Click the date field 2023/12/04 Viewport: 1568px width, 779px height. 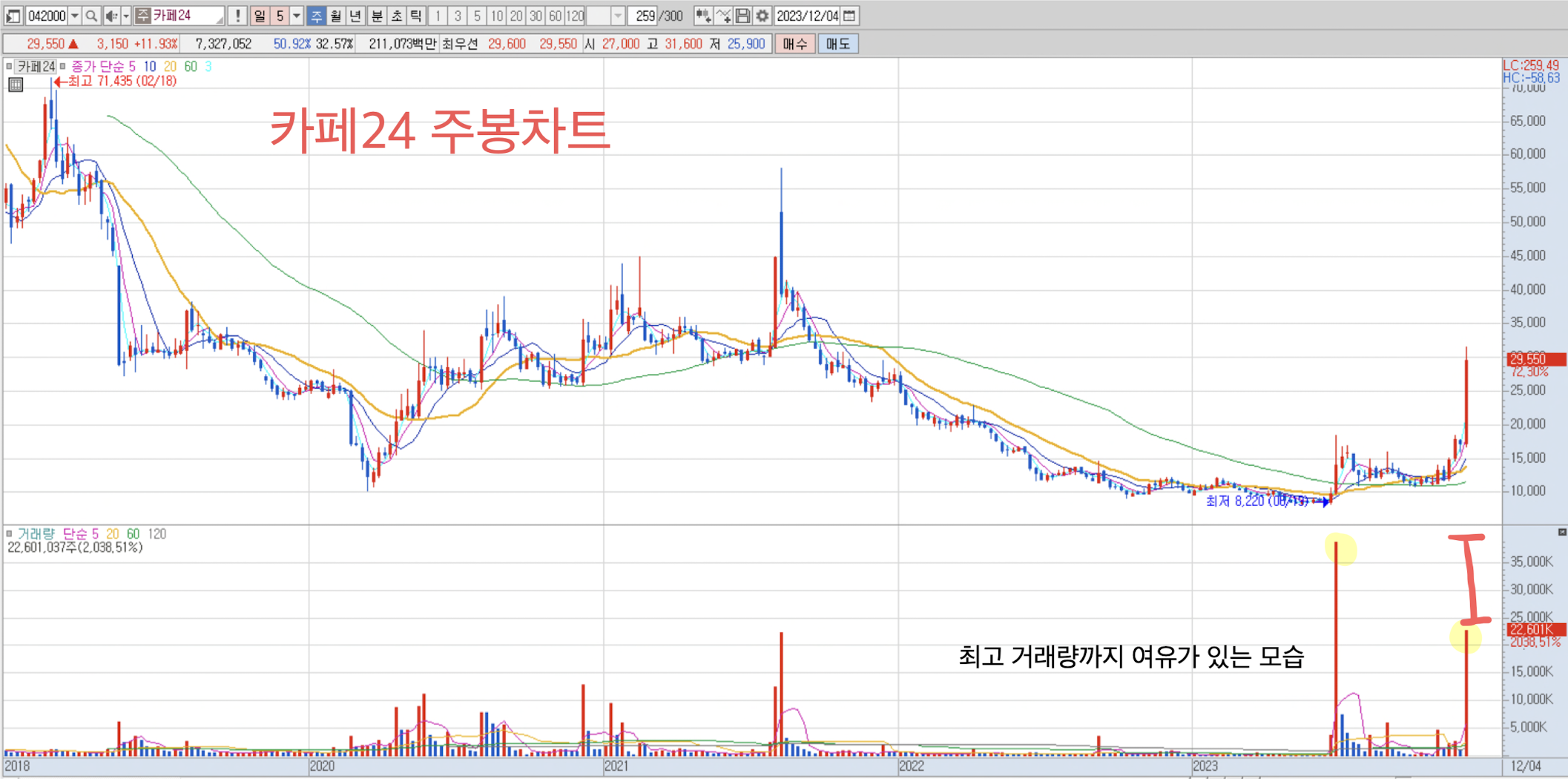click(808, 16)
